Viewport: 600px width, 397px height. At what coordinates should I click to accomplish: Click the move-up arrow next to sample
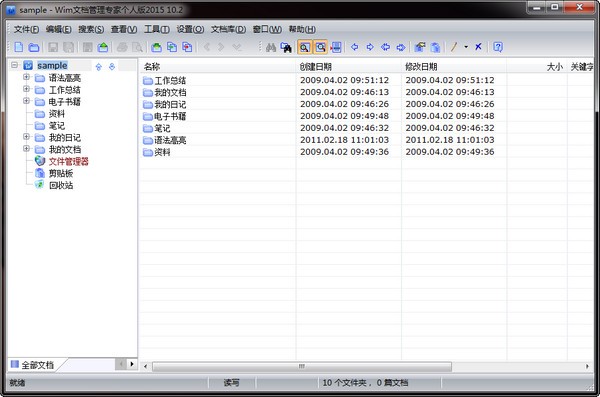[99, 67]
